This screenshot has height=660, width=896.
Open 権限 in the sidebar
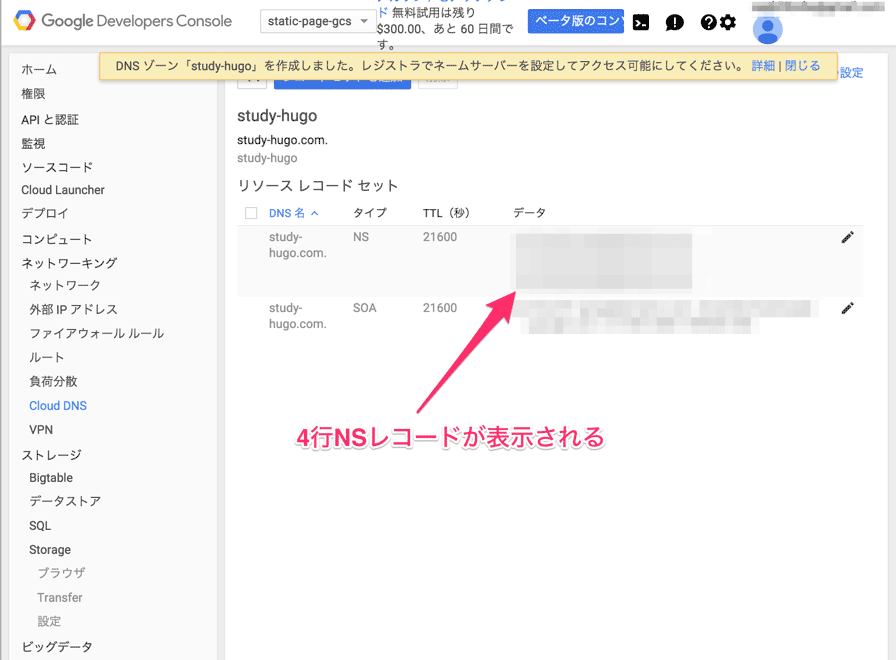point(33,94)
